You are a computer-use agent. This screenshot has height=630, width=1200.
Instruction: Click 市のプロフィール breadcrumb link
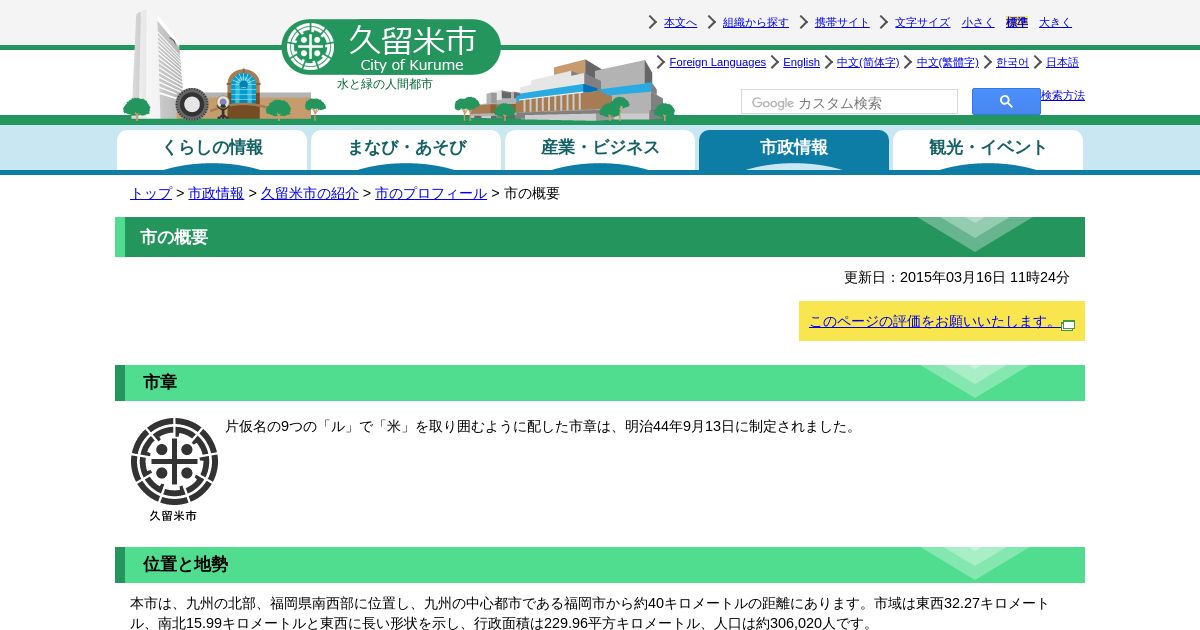pyautogui.click(x=431, y=193)
